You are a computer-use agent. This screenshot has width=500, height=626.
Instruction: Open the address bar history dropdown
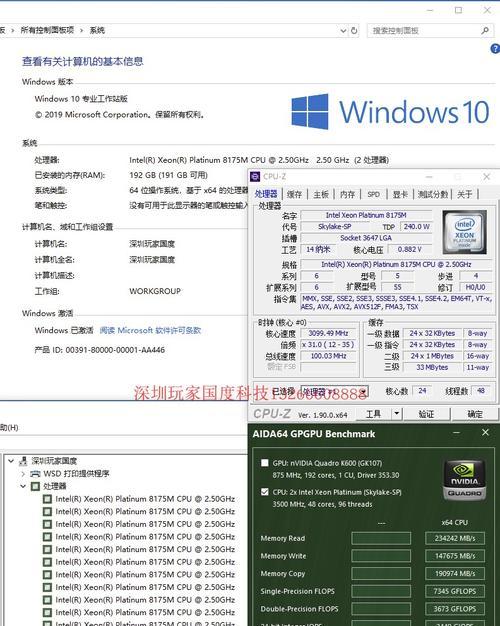pos(343,30)
